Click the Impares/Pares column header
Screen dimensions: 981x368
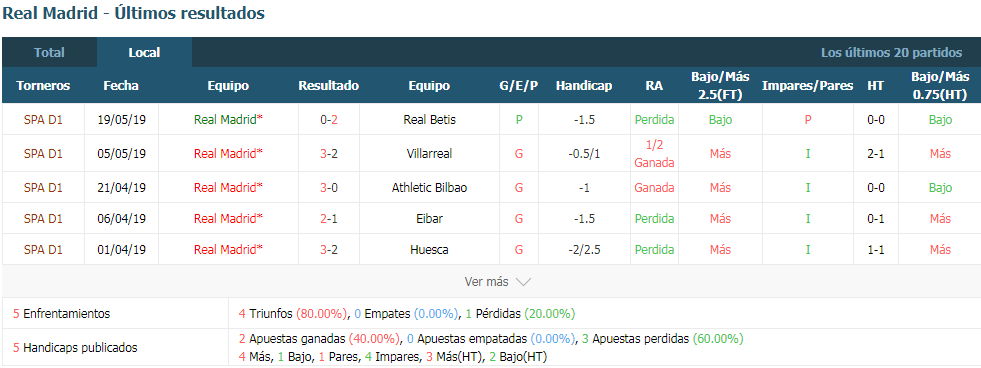(x=808, y=86)
